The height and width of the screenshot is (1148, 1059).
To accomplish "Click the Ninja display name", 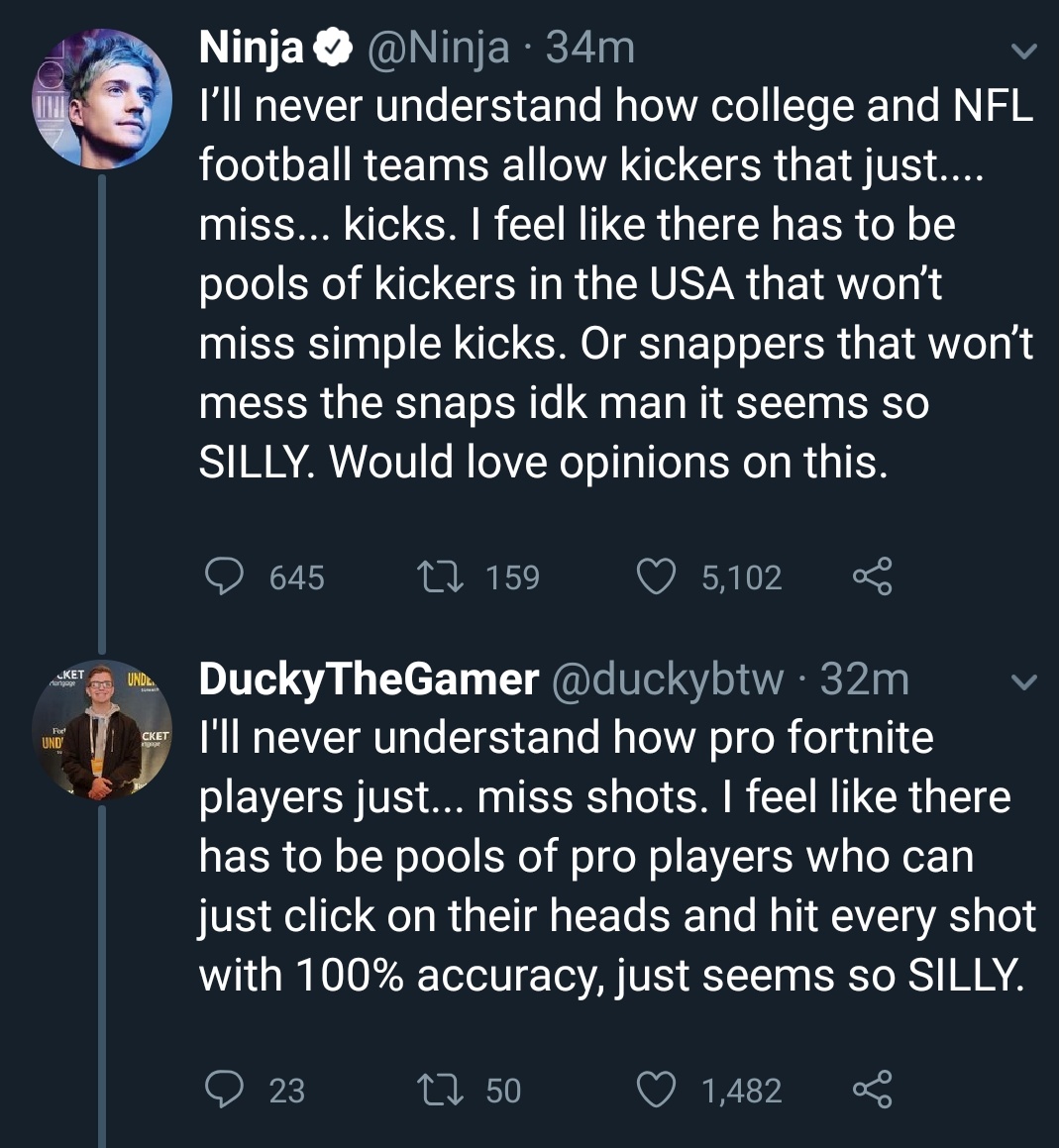I will pyautogui.click(x=252, y=47).
